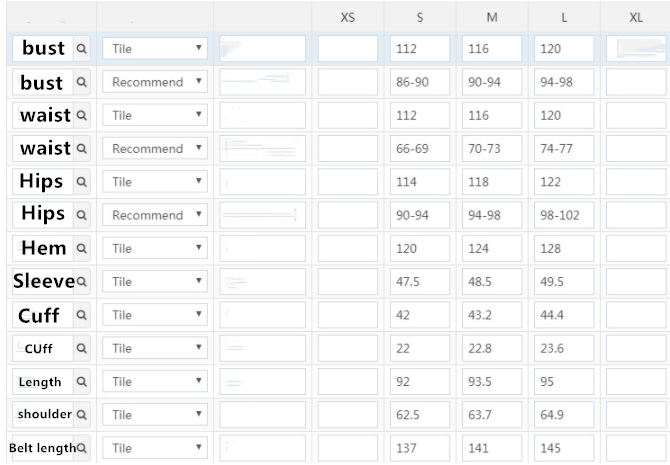Click search icon in bust Recommend row

click(x=81, y=83)
